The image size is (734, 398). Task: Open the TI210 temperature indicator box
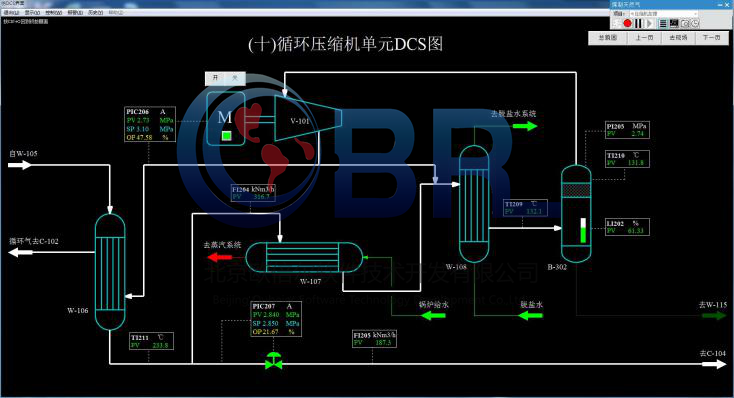(627, 159)
